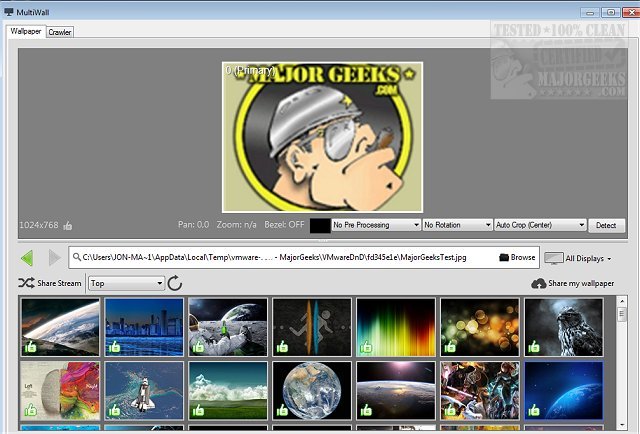This screenshot has width=640, height=434.
Task: Click the cloud upload icon
Action: (x=538, y=283)
